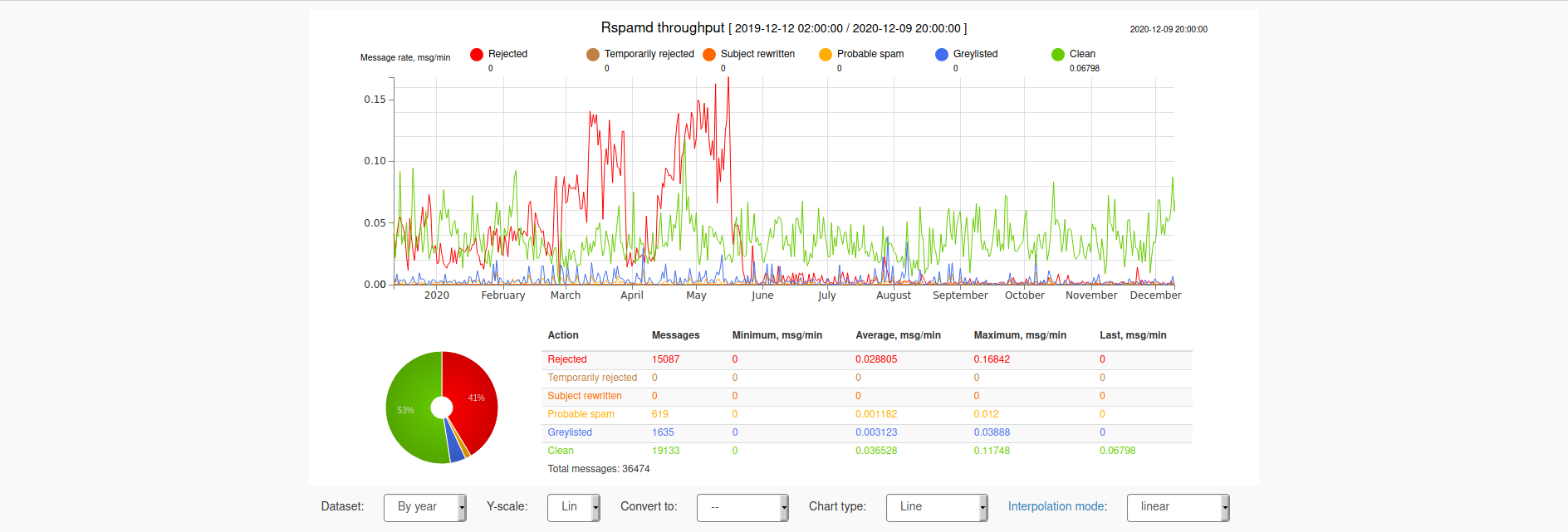Click the Temporarily rejected legend label
Viewport: 1568px width, 532px height.
click(x=649, y=54)
